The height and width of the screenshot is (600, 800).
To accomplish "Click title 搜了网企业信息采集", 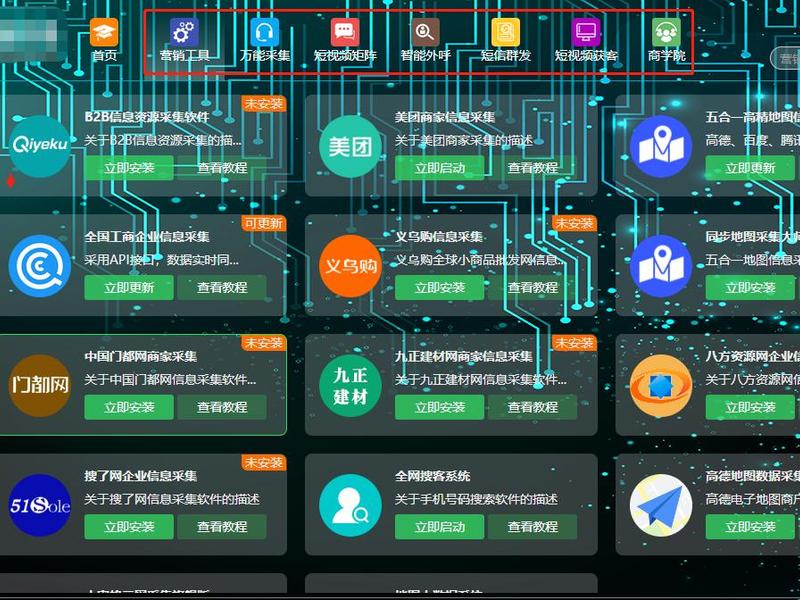I will (x=141, y=476).
